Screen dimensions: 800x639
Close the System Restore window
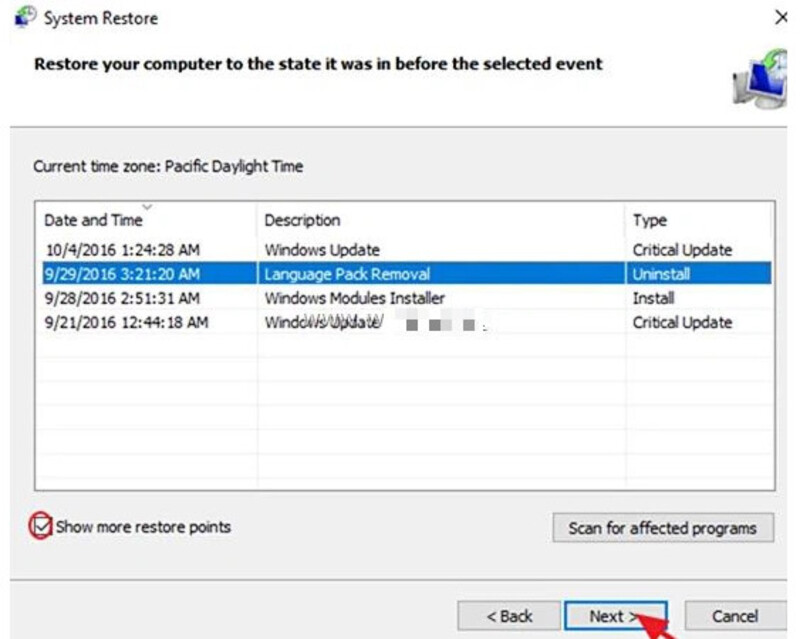point(781,18)
